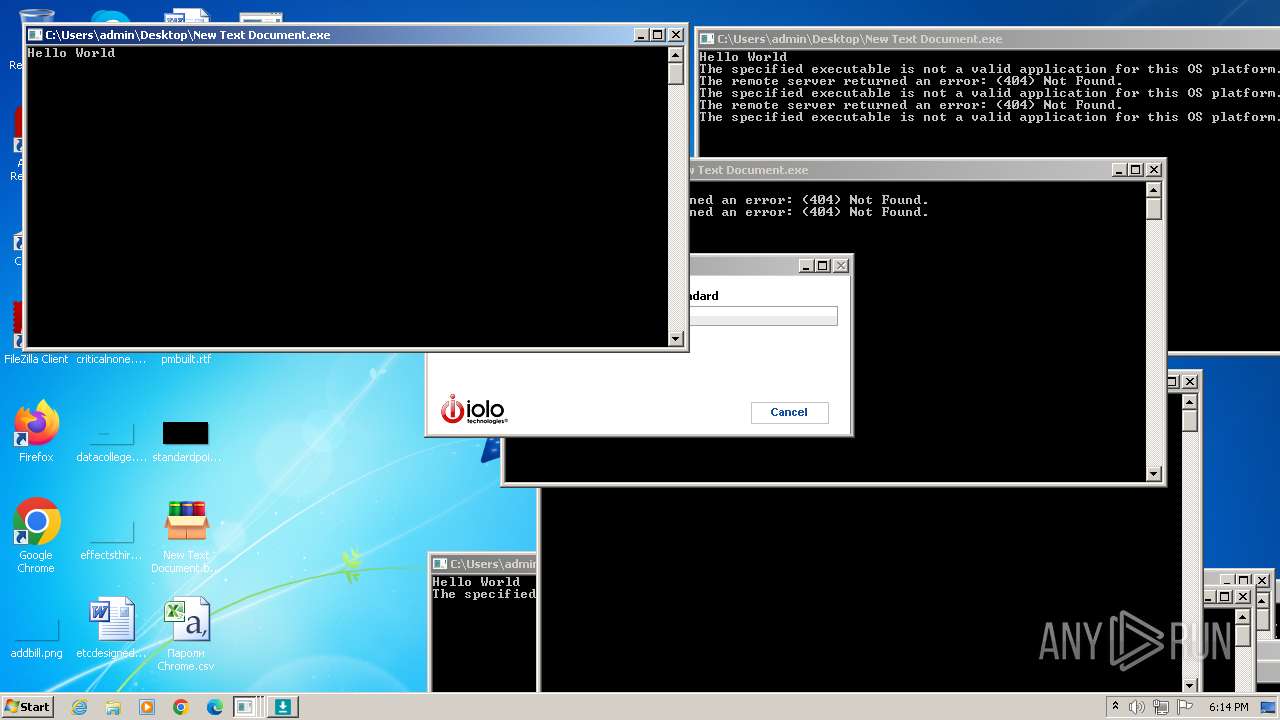Select the pmbuilt.rtf desktop file label
Viewport: 1280px width, 720px height.
click(186, 359)
